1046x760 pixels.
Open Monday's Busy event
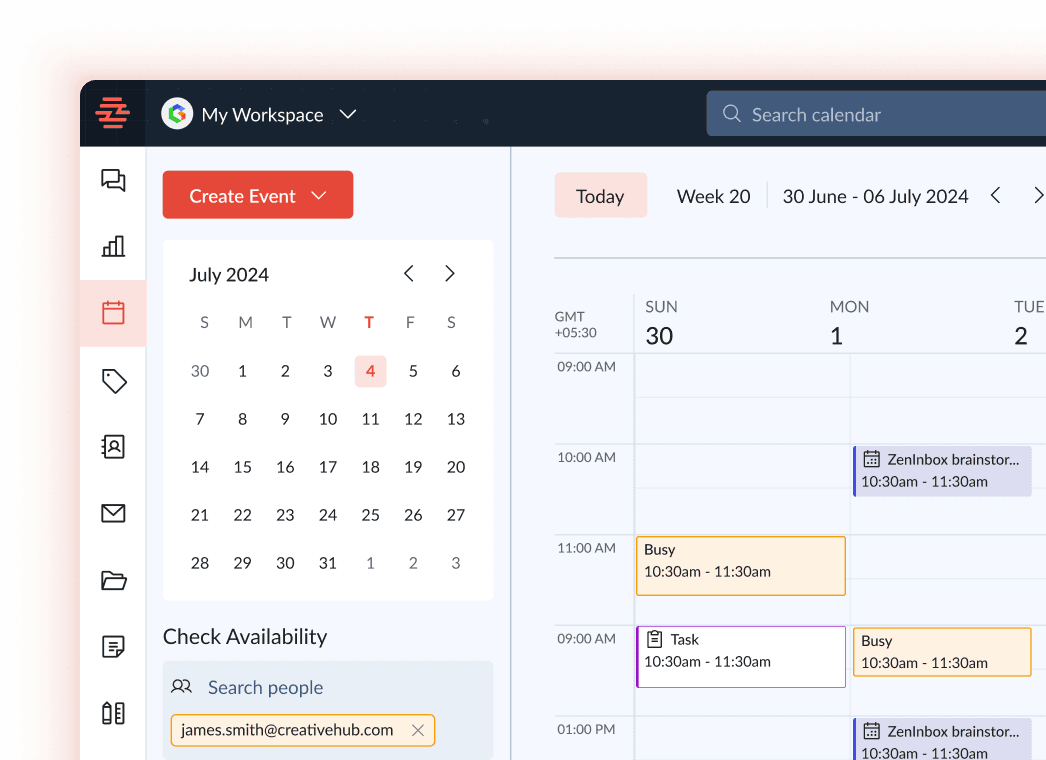[943, 652]
